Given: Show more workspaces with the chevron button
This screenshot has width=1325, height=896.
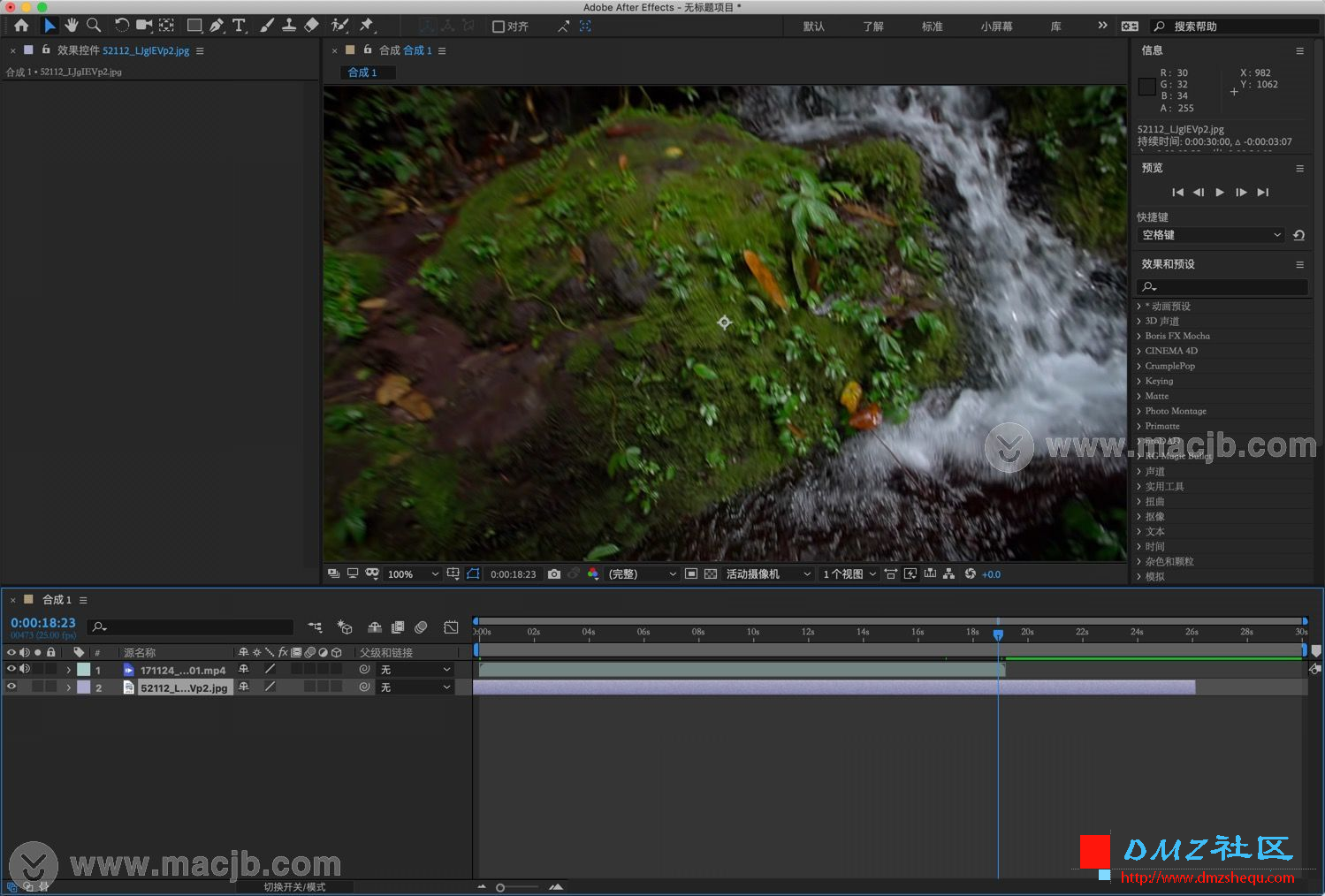Looking at the screenshot, I should coord(1102,26).
